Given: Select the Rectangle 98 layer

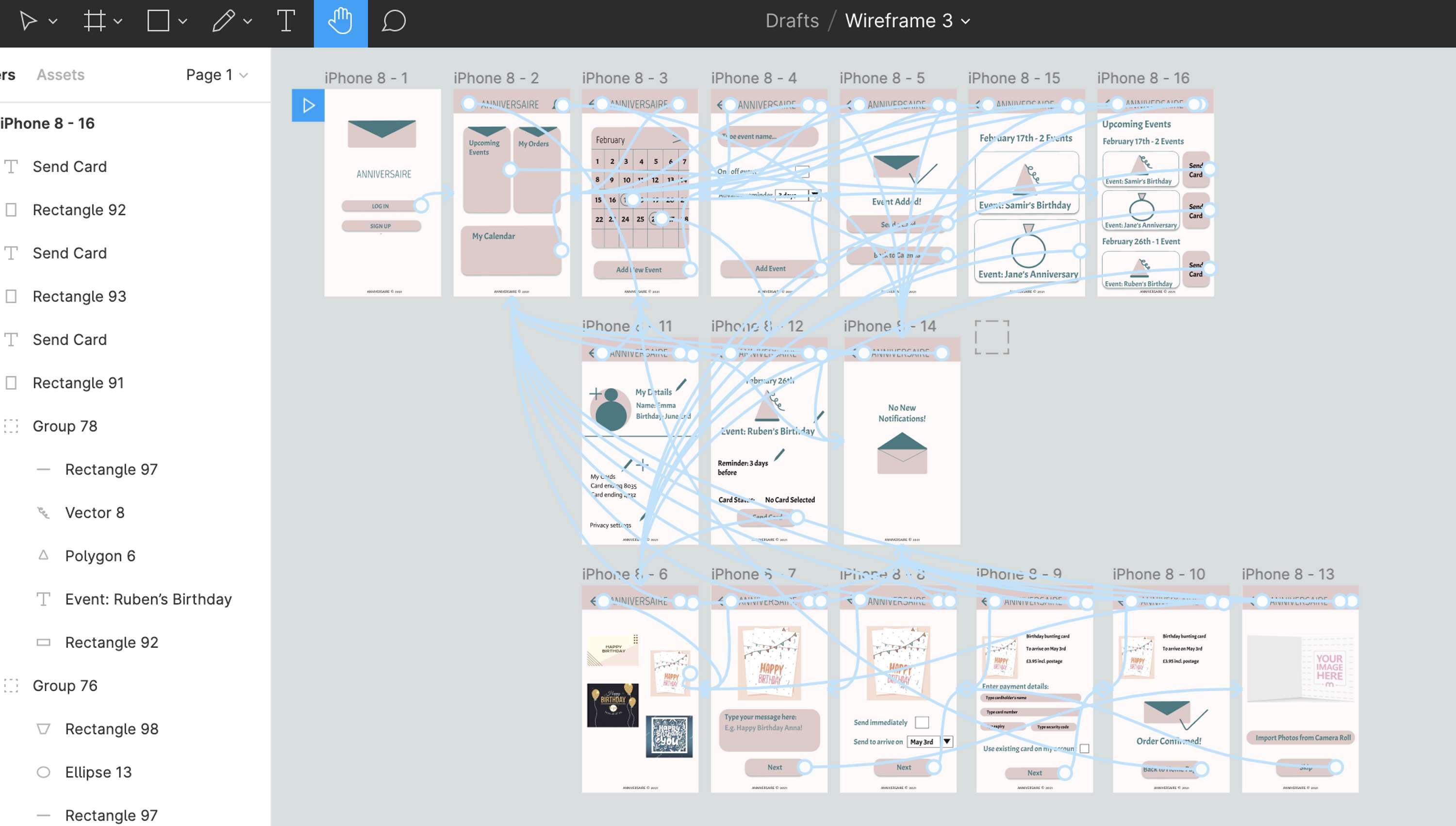Looking at the screenshot, I should (112, 729).
